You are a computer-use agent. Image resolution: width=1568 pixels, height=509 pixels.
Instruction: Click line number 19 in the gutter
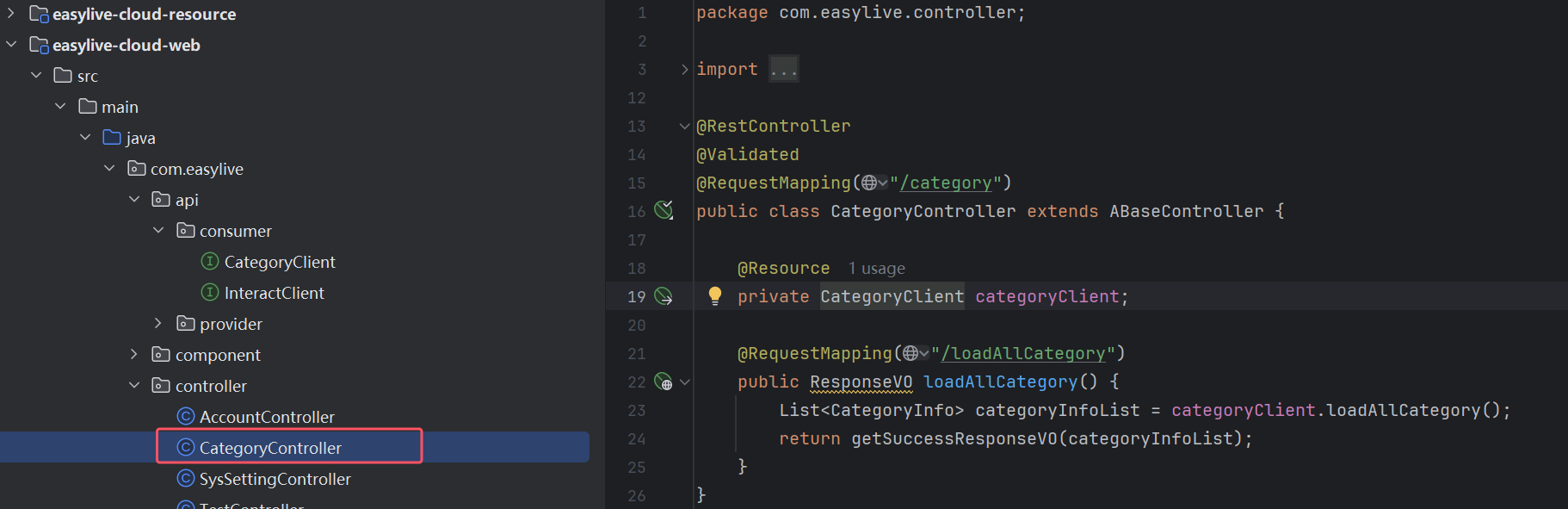point(637,296)
